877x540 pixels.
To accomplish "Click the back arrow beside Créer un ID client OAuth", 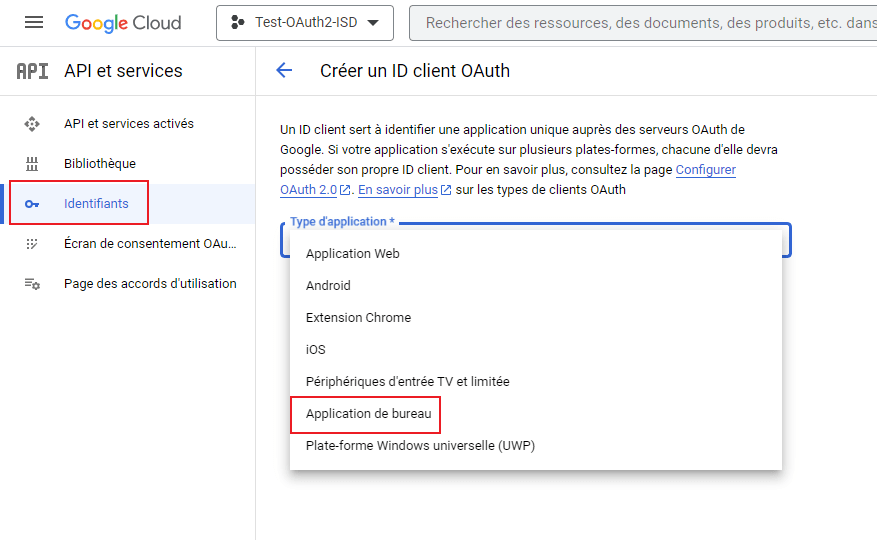I will [x=284, y=70].
